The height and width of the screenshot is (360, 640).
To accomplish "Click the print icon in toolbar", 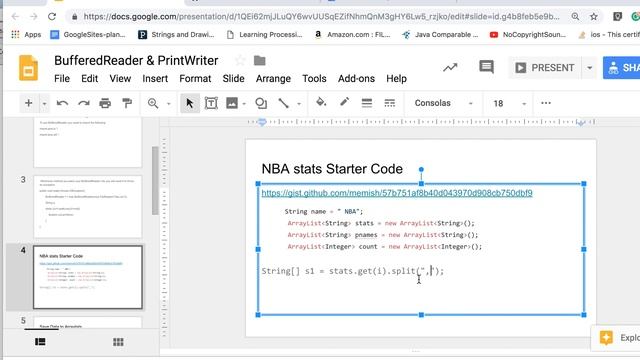I will click(105, 103).
